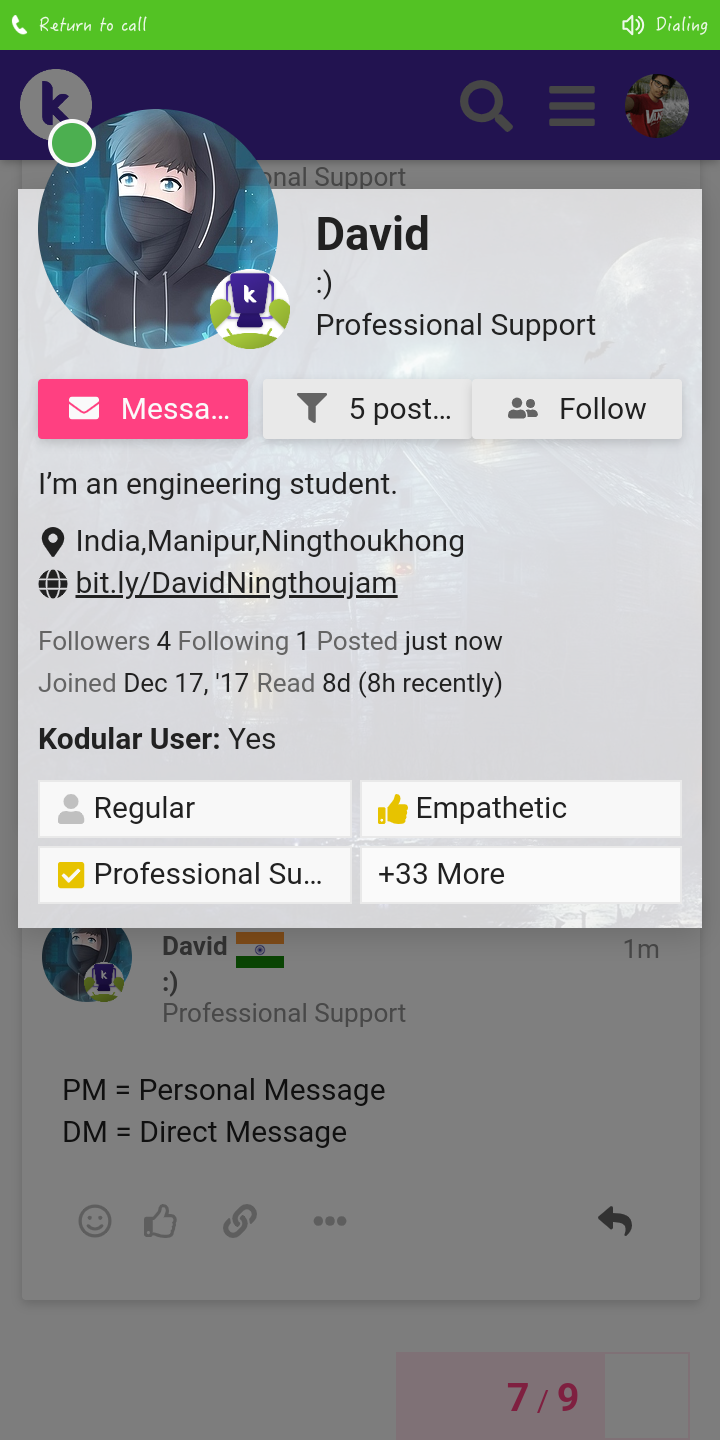The image size is (720, 1440).
Task: Show more post actions ellipsis
Action: pos(329,1221)
